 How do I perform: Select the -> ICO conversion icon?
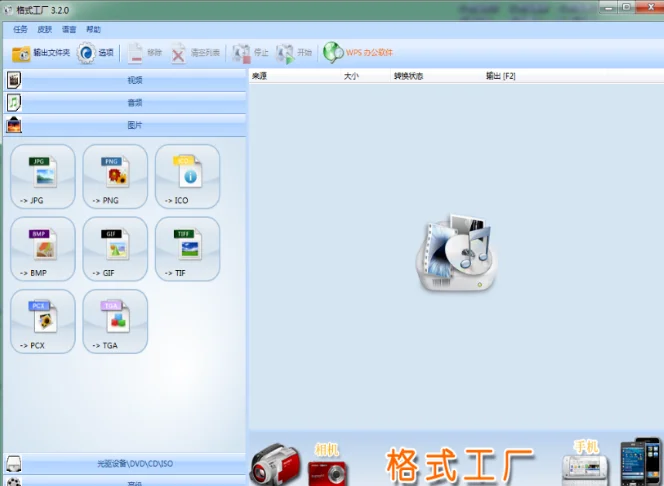point(188,177)
